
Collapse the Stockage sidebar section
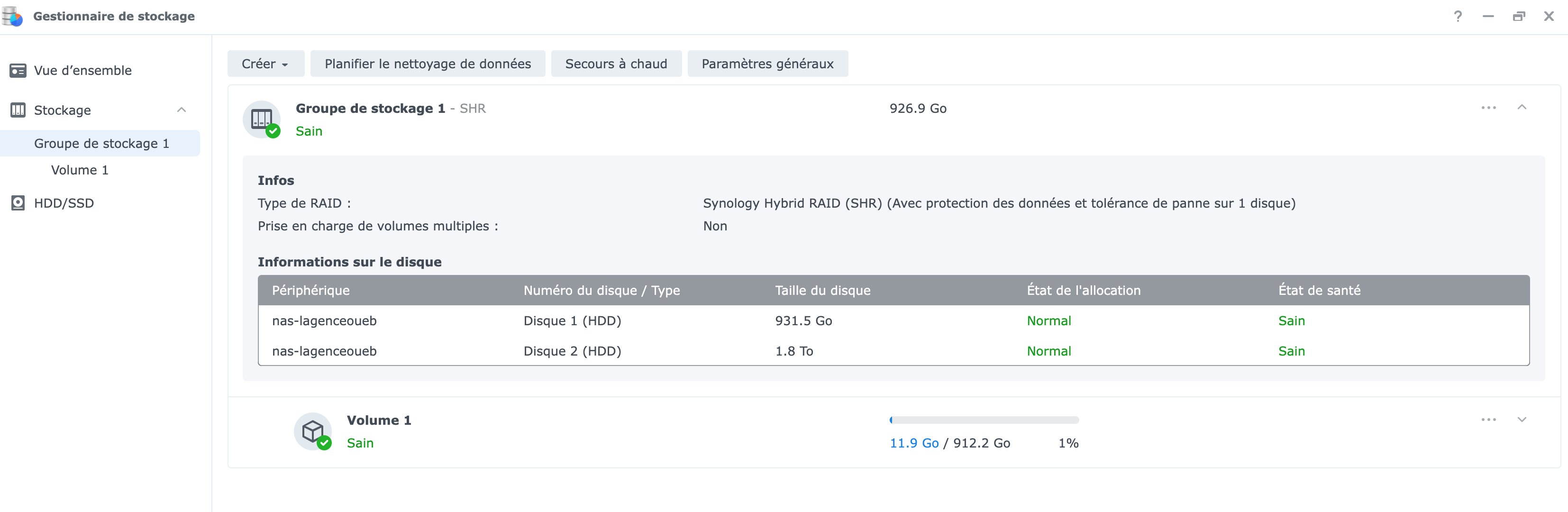point(182,110)
